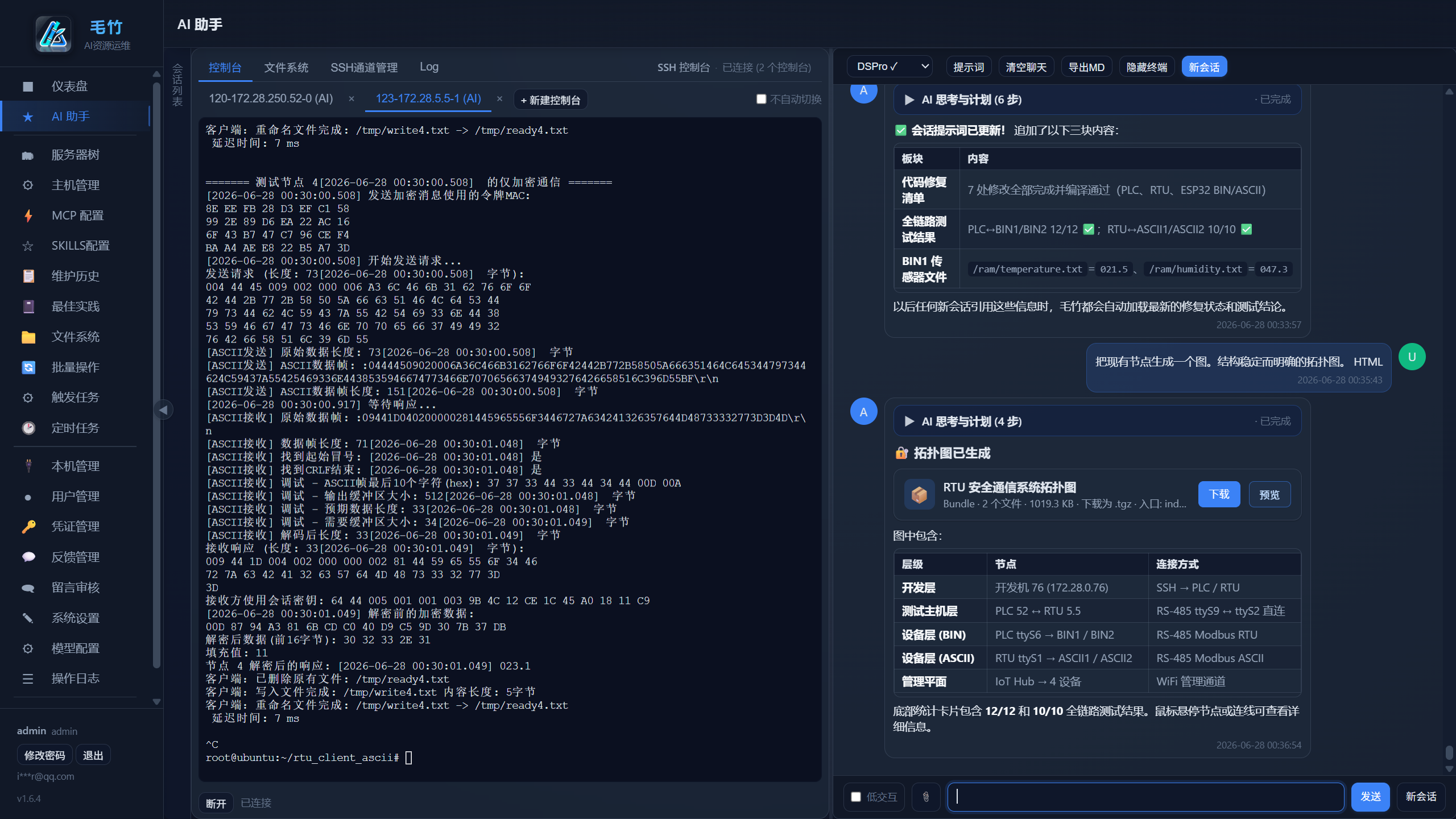Click sidebar scroll down arrow
The image size is (1456, 819).
(156, 702)
